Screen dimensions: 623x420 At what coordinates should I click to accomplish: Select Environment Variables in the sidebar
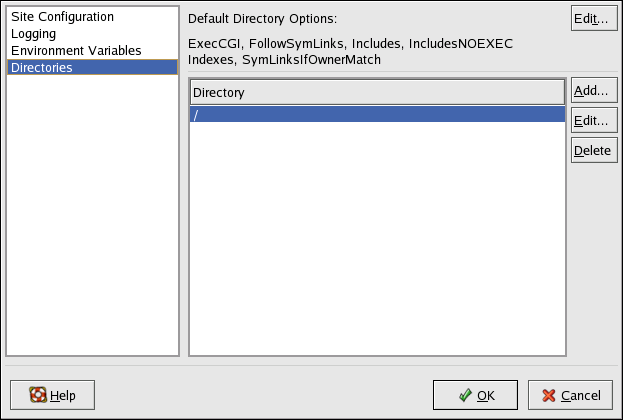point(76,50)
